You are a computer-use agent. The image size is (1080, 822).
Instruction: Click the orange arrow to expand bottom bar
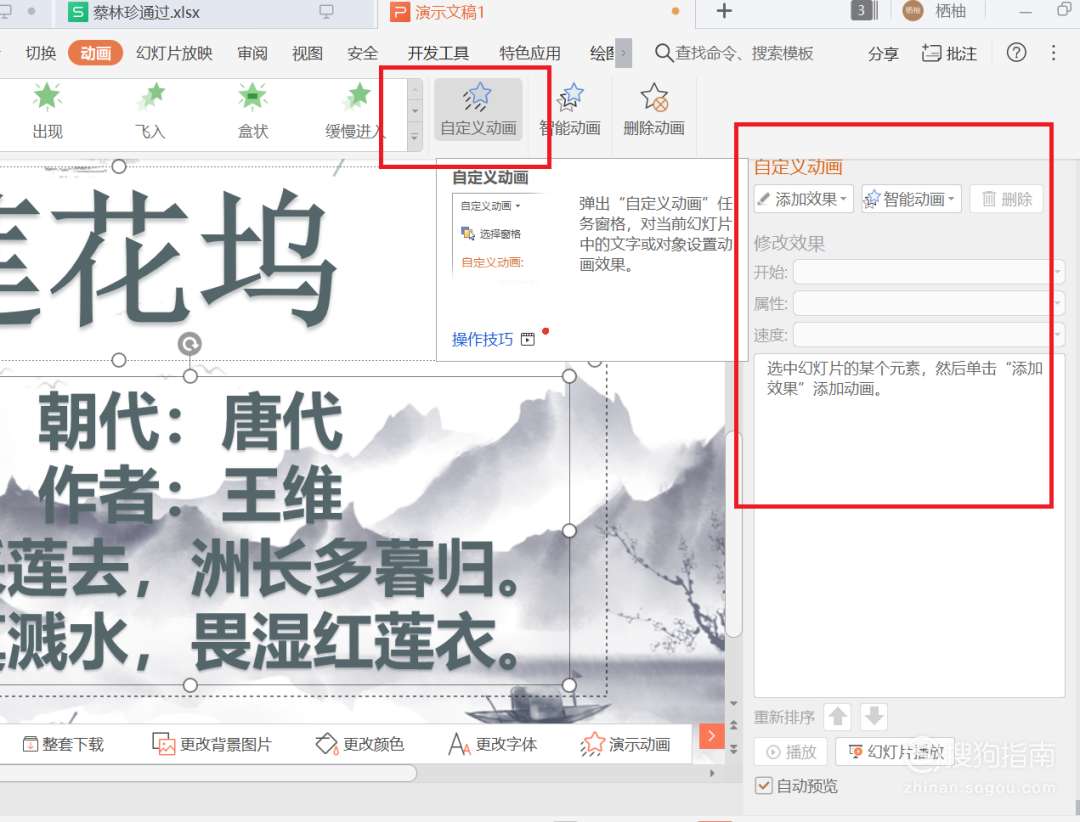[x=712, y=736]
